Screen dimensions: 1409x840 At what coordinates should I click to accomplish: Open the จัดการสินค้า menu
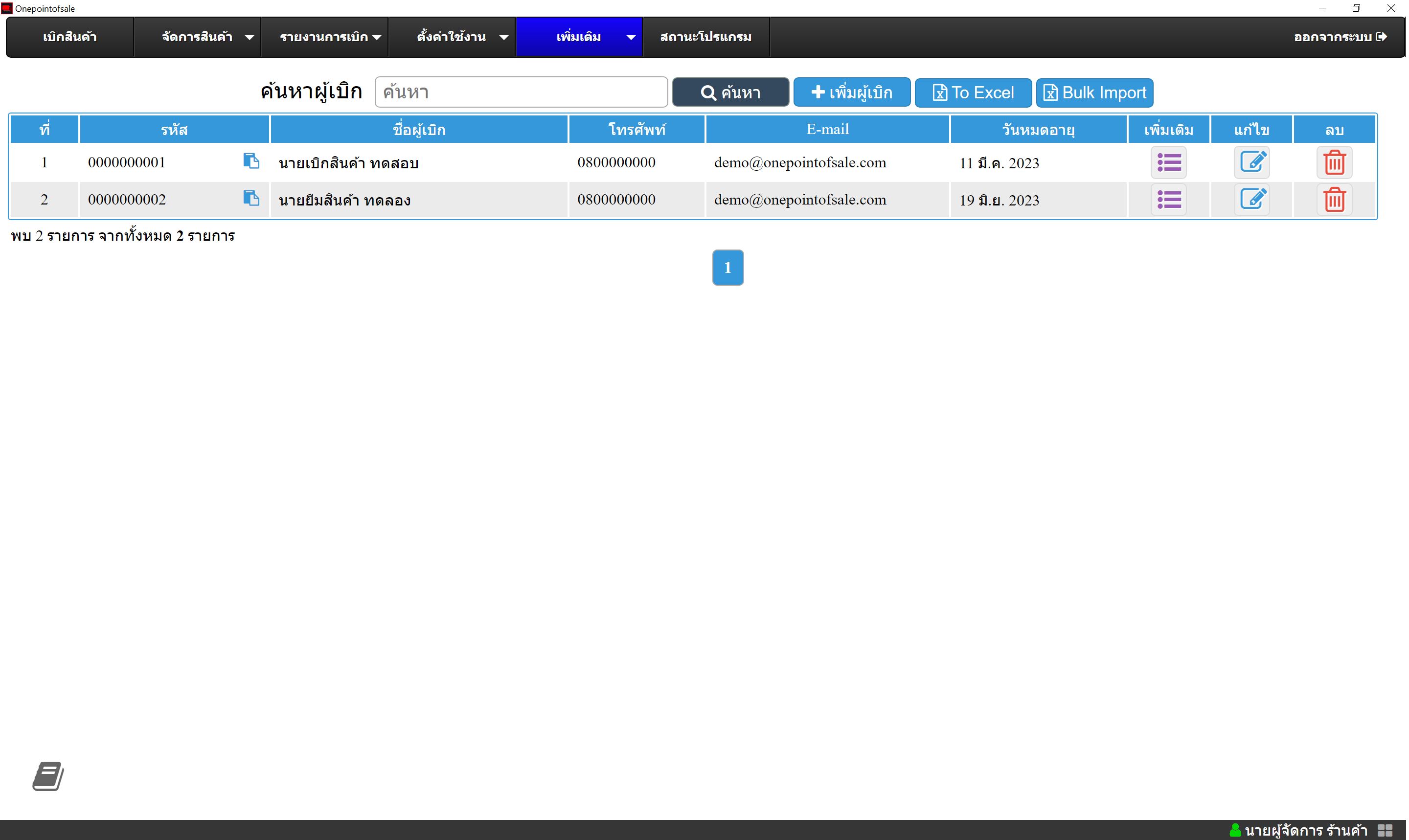pos(197,37)
